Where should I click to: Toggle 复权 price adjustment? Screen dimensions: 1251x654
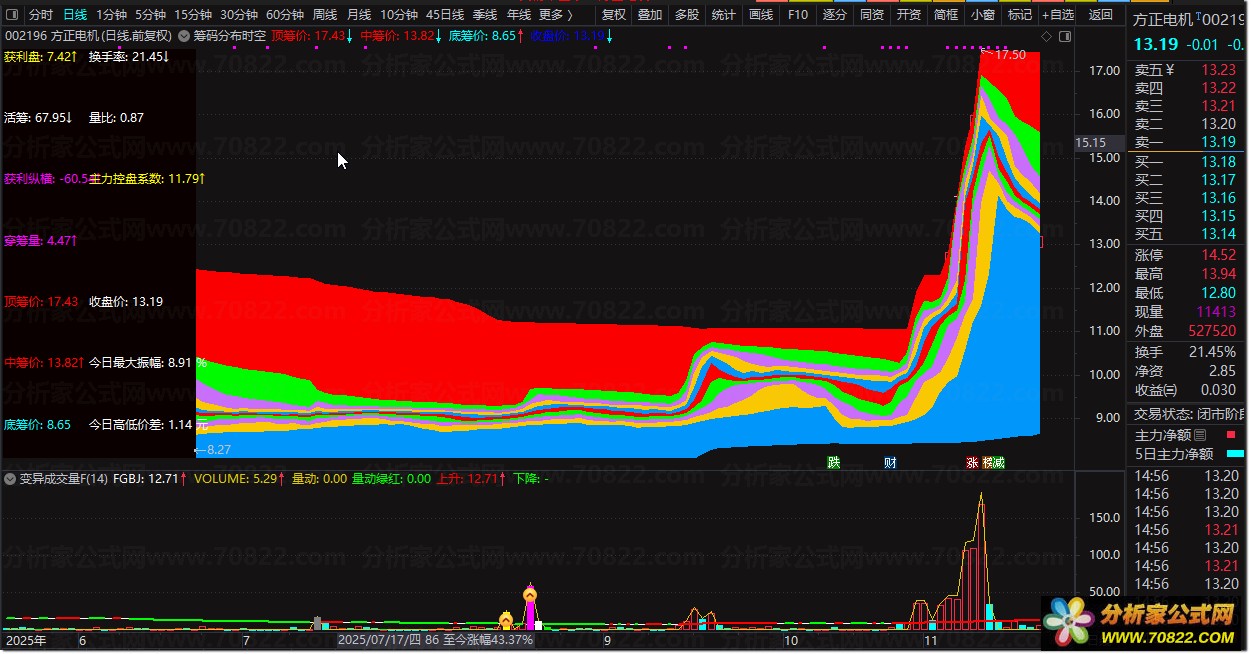pyautogui.click(x=615, y=15)
